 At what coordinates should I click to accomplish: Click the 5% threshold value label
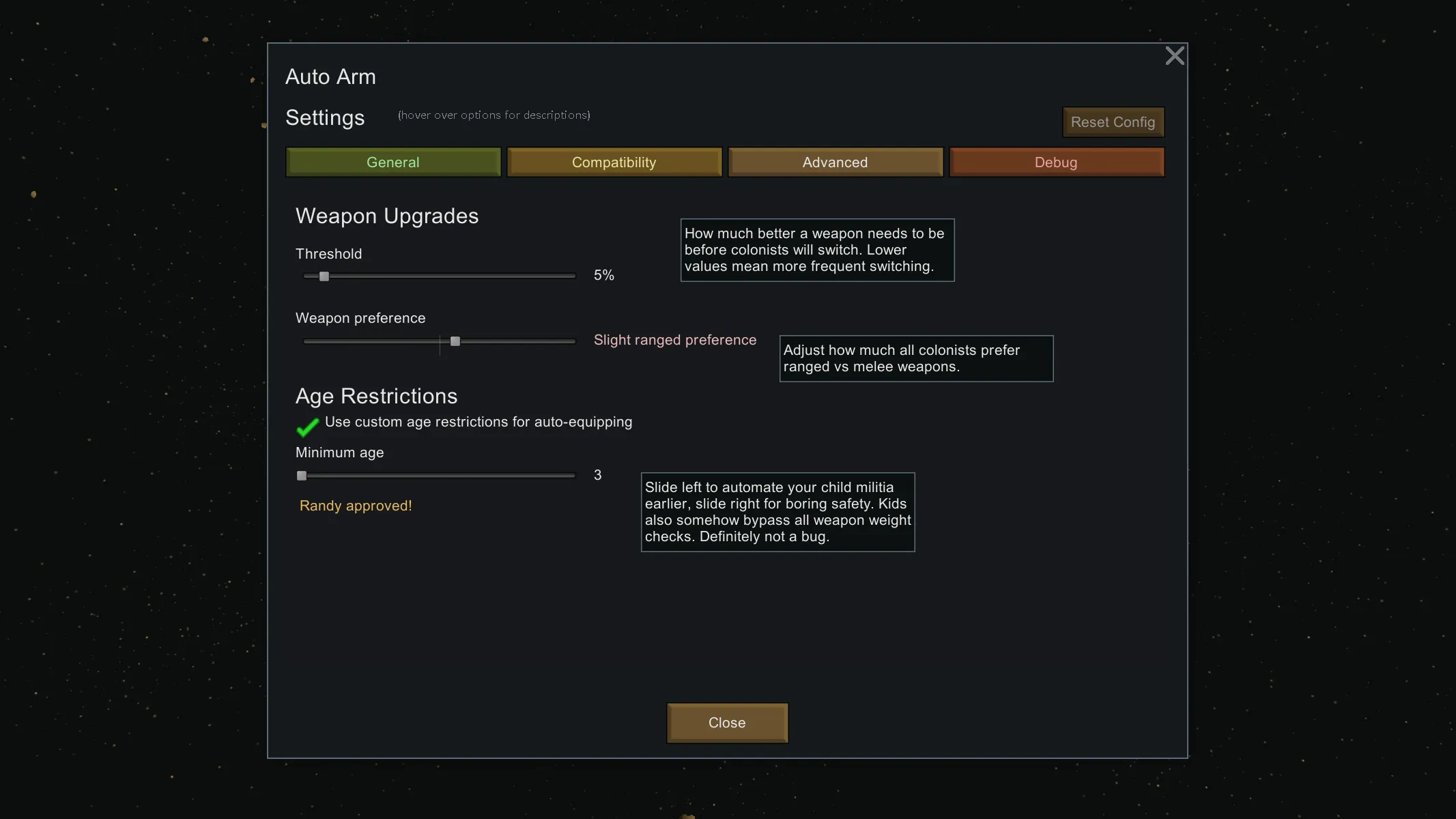click(x=603, y=275)
